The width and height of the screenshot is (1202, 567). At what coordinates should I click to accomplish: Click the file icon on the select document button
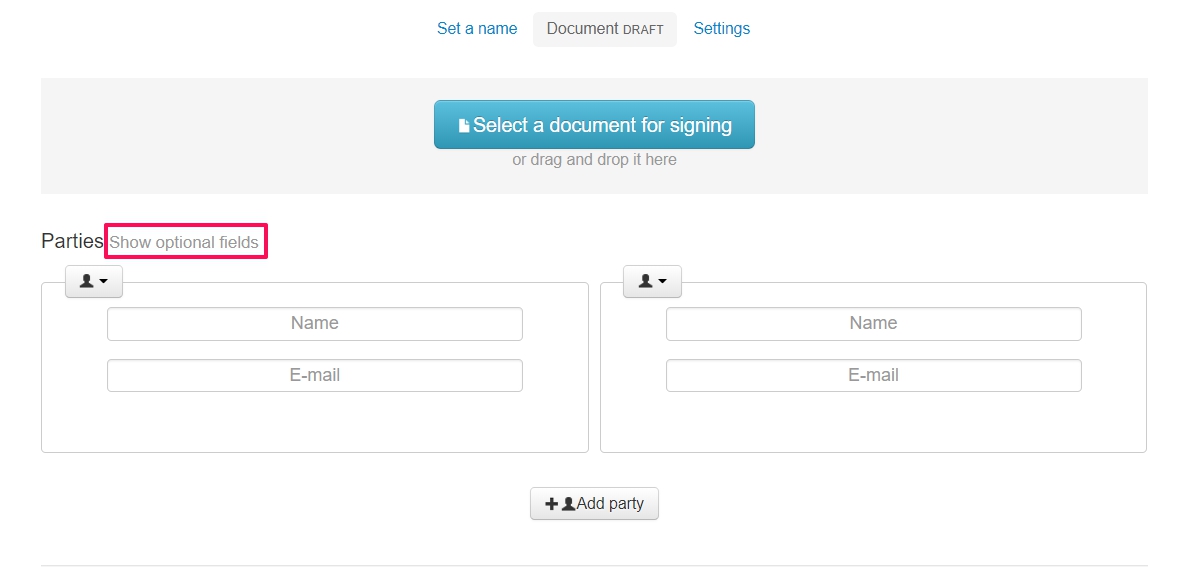click(464, 126)
